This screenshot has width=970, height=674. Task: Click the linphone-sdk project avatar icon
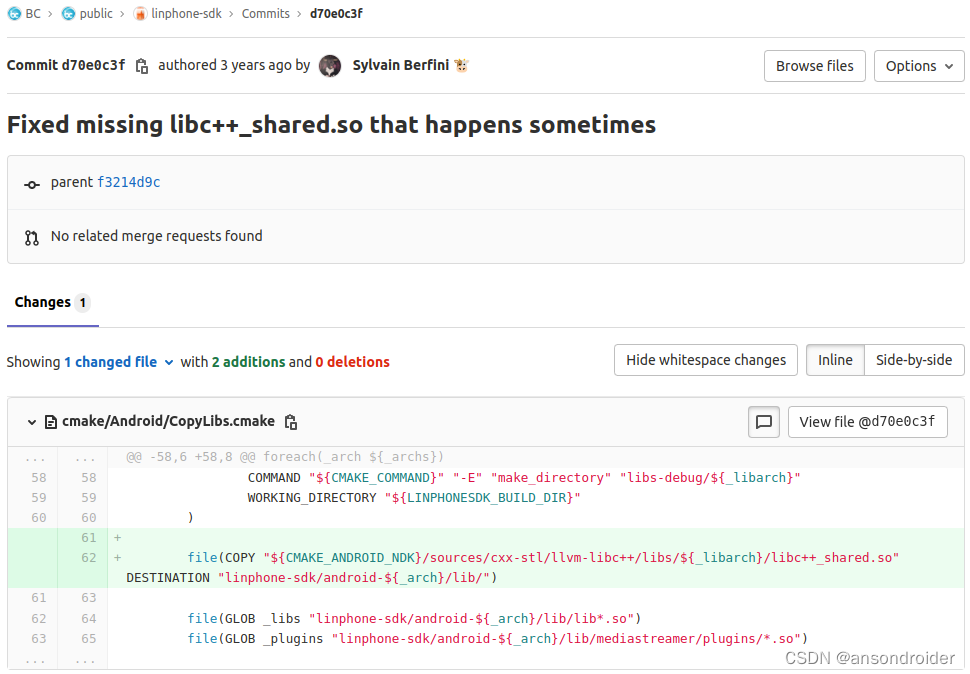click(140, 14)
